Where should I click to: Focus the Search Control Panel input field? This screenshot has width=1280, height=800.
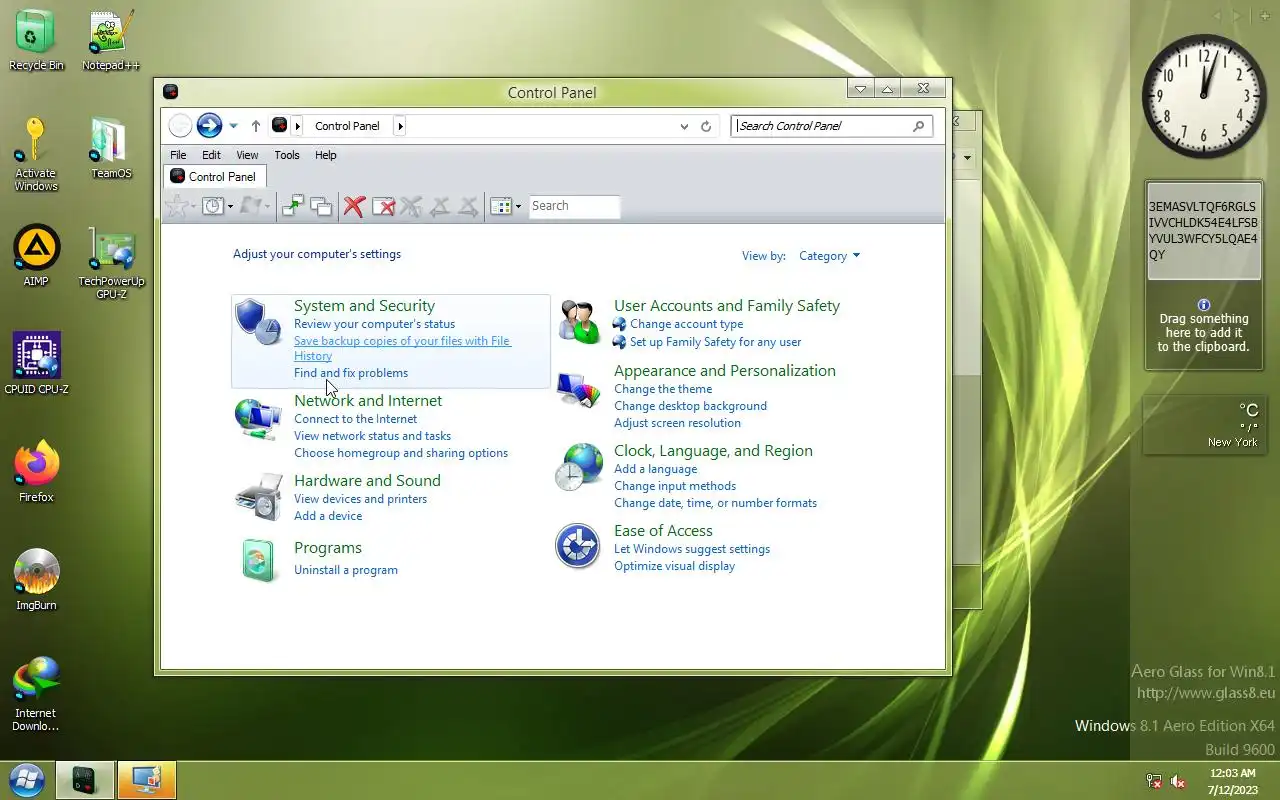coord(821,126)
